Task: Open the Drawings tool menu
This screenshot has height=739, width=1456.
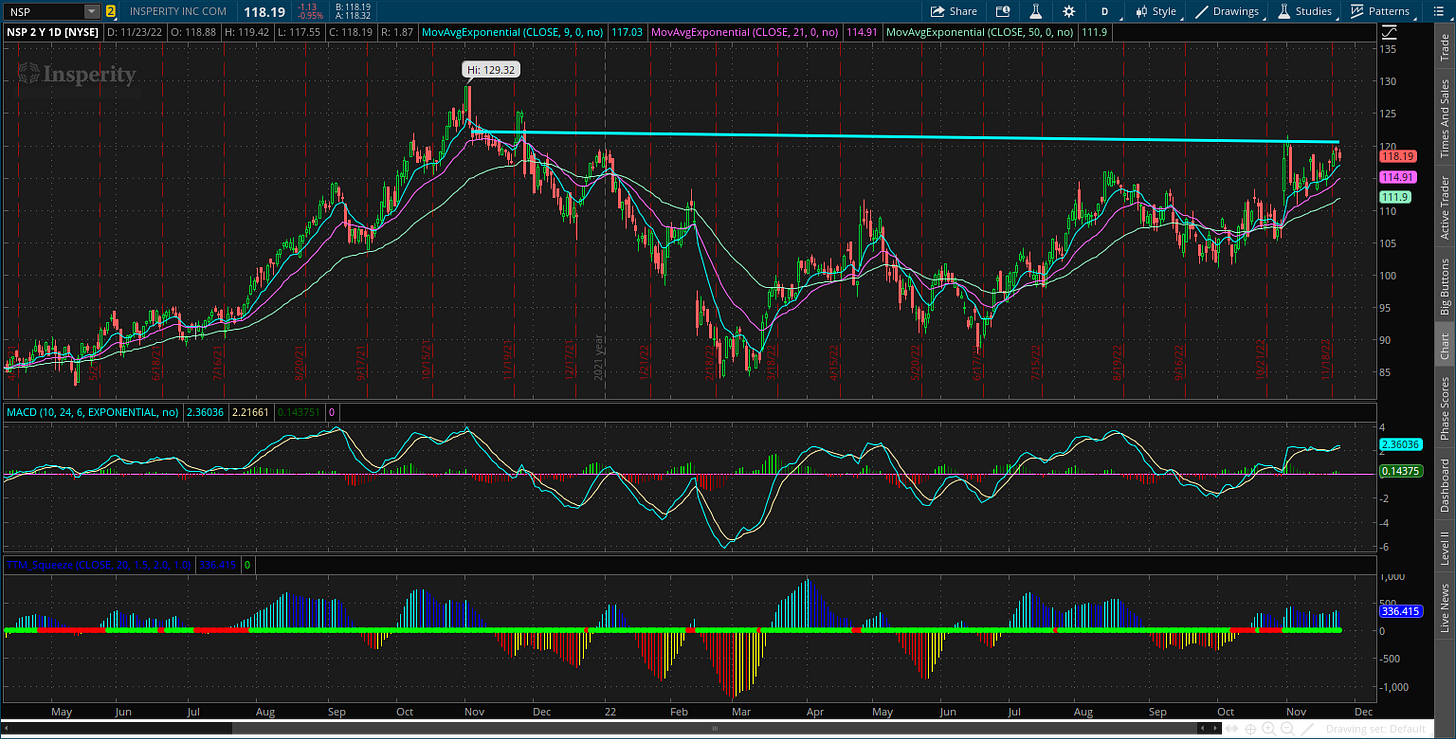Action: point(1228,11)
